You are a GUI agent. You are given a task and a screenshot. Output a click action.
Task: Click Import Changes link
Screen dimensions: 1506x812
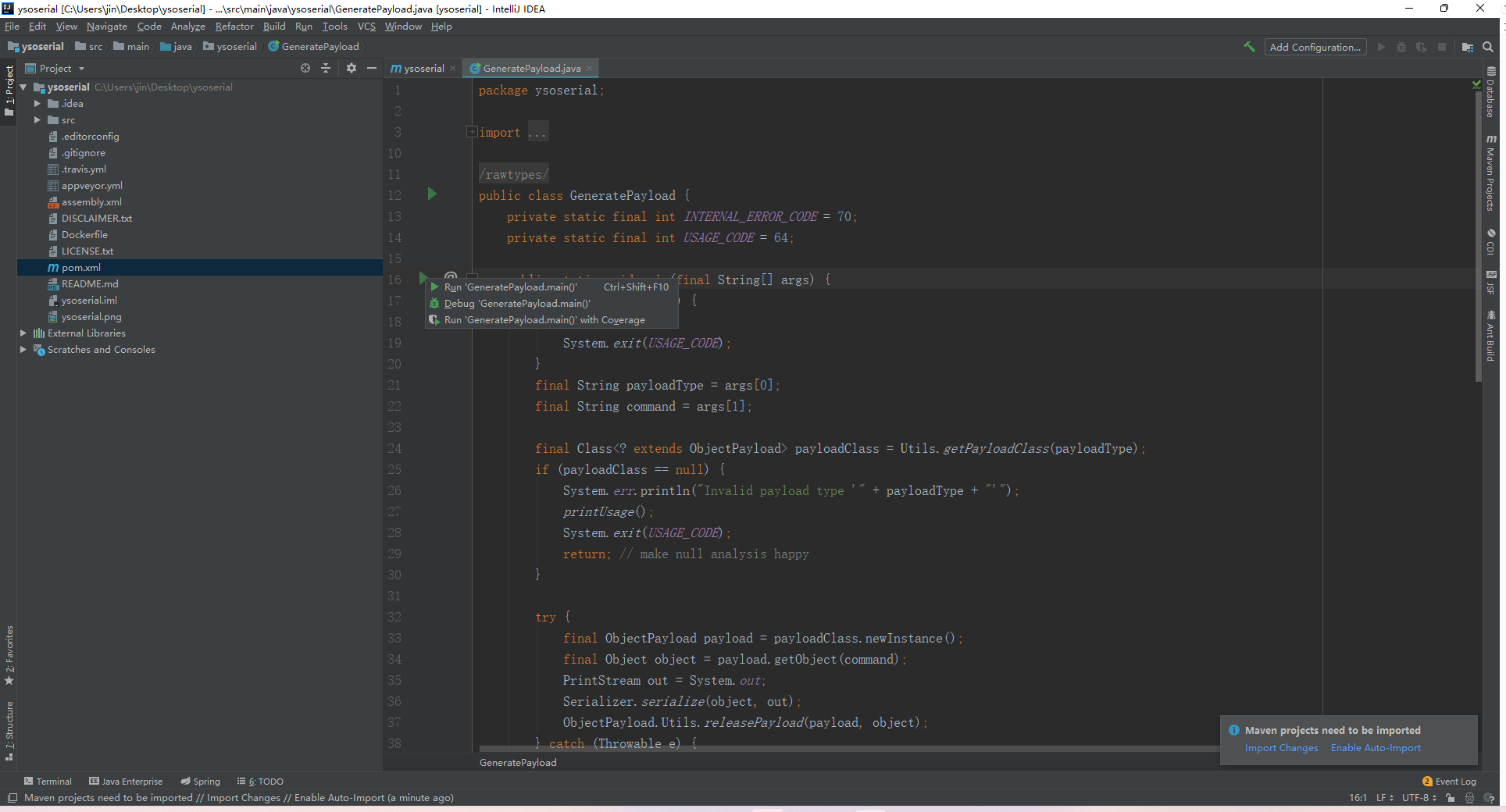click(1281, 747)
